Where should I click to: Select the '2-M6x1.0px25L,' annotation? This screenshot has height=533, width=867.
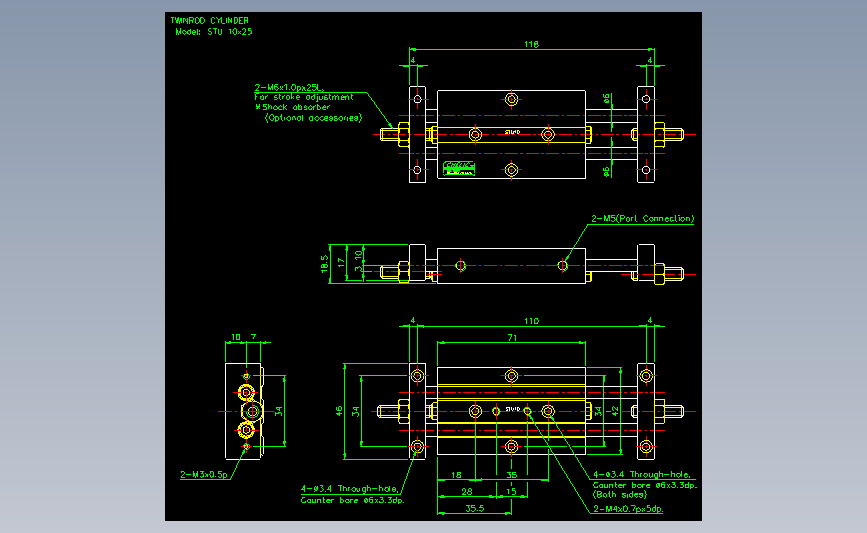[x=289, y=87]
